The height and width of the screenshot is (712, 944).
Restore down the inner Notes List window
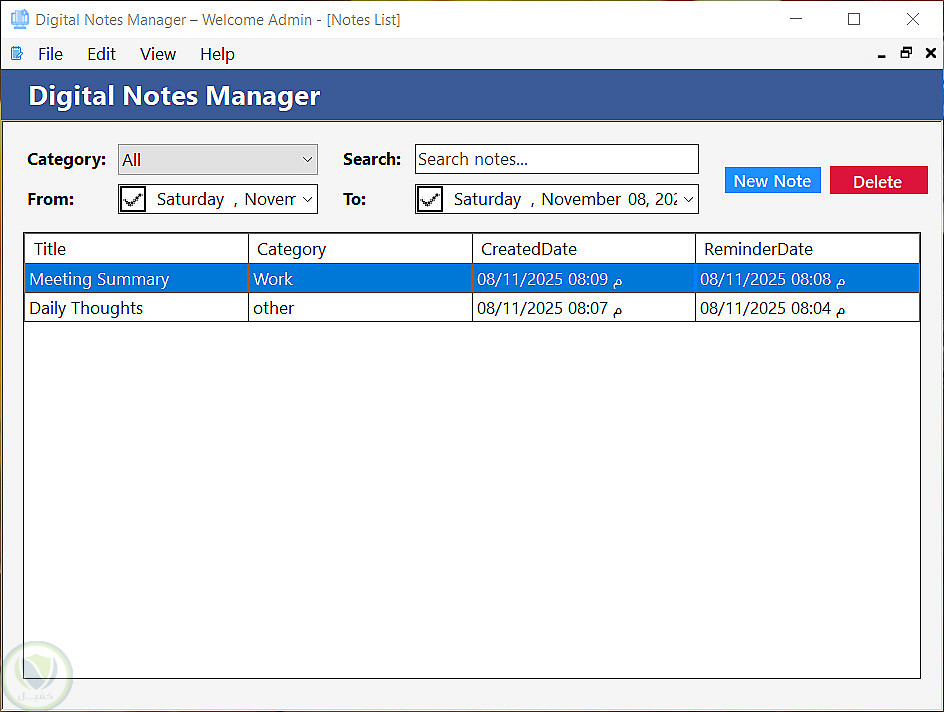point(906,53)
